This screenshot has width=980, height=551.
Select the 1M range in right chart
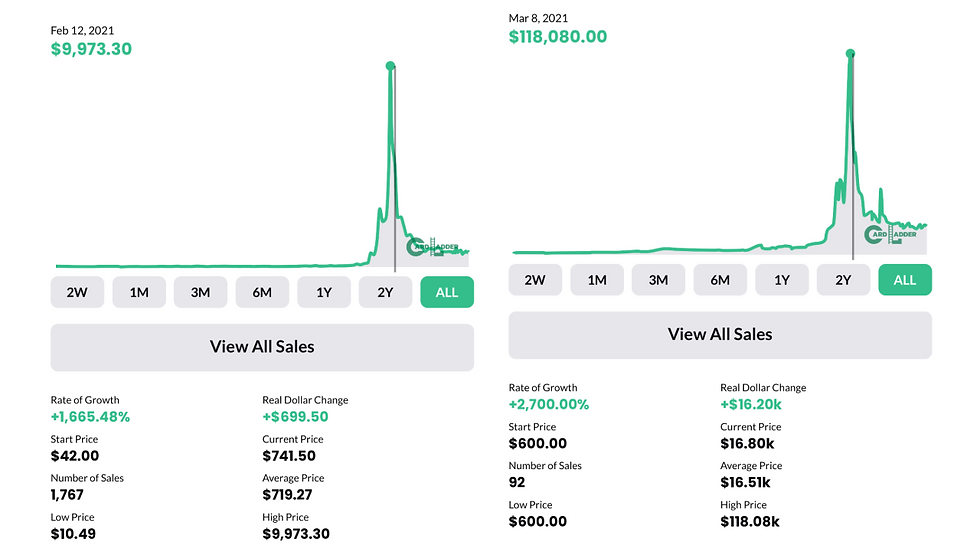point(597,280)
